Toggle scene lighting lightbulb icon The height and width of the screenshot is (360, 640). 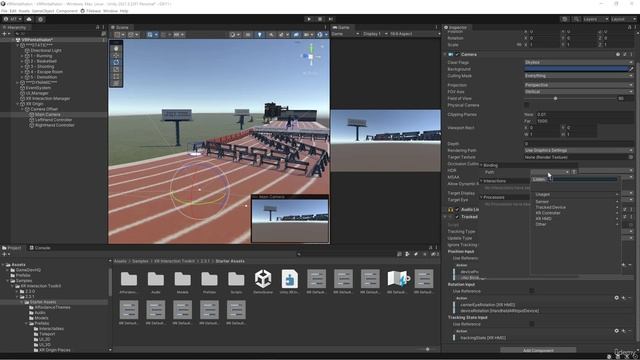pyautogui.click(x=259, y=35)
